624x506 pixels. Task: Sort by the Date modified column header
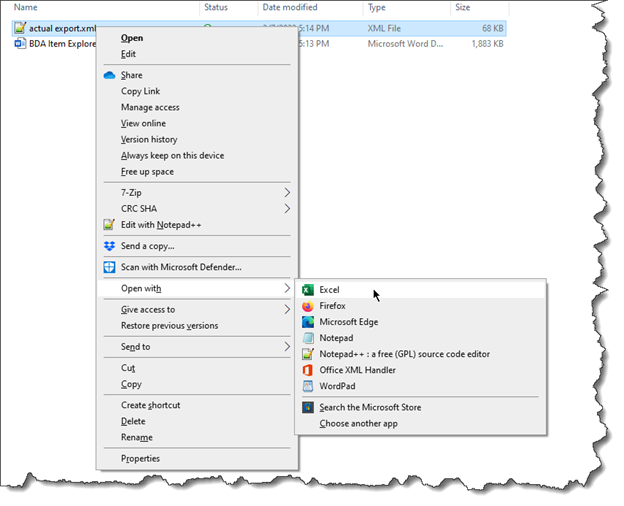click(290, 7)
